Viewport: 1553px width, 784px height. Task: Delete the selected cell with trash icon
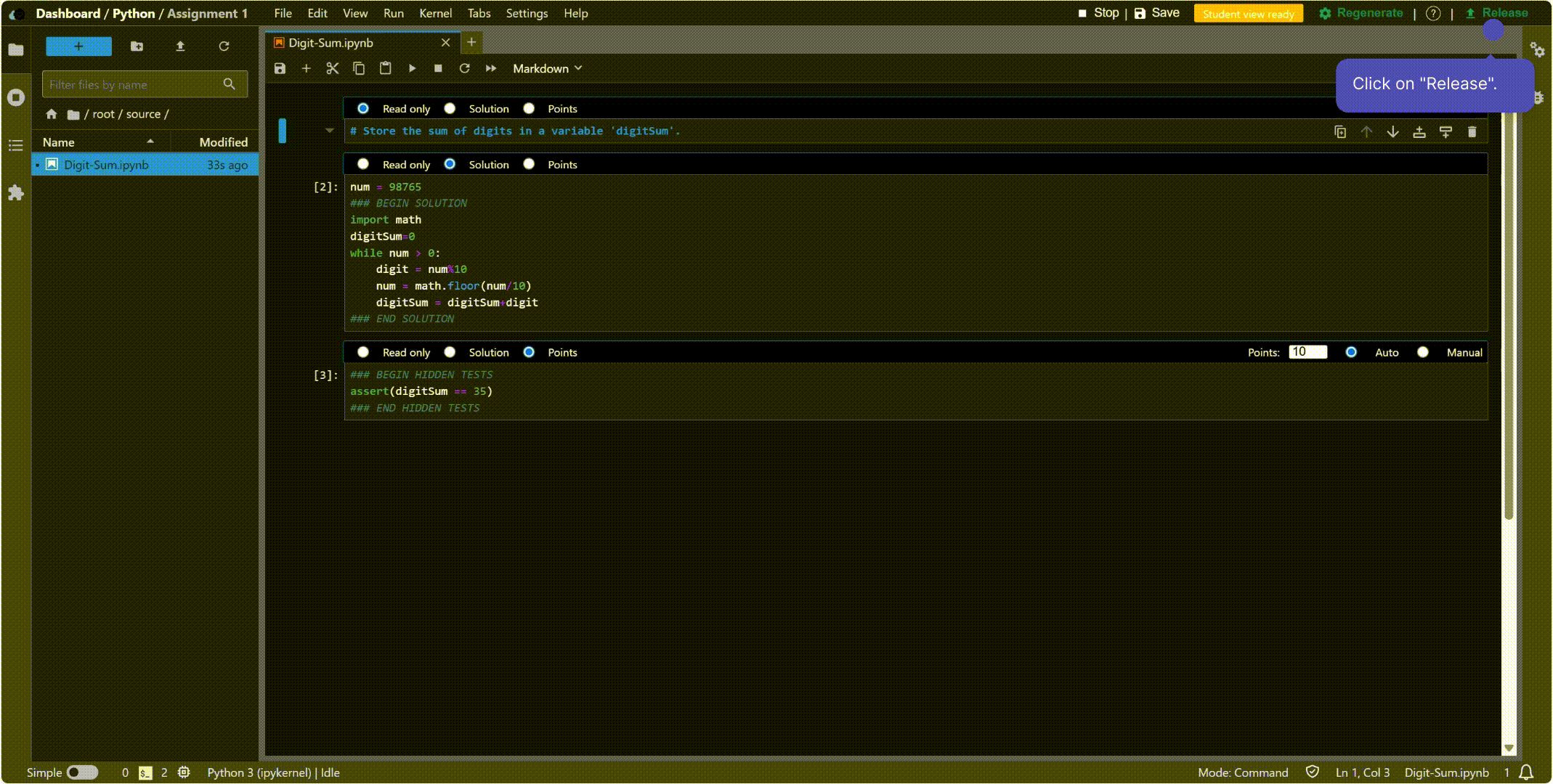tap(1472, 132)
